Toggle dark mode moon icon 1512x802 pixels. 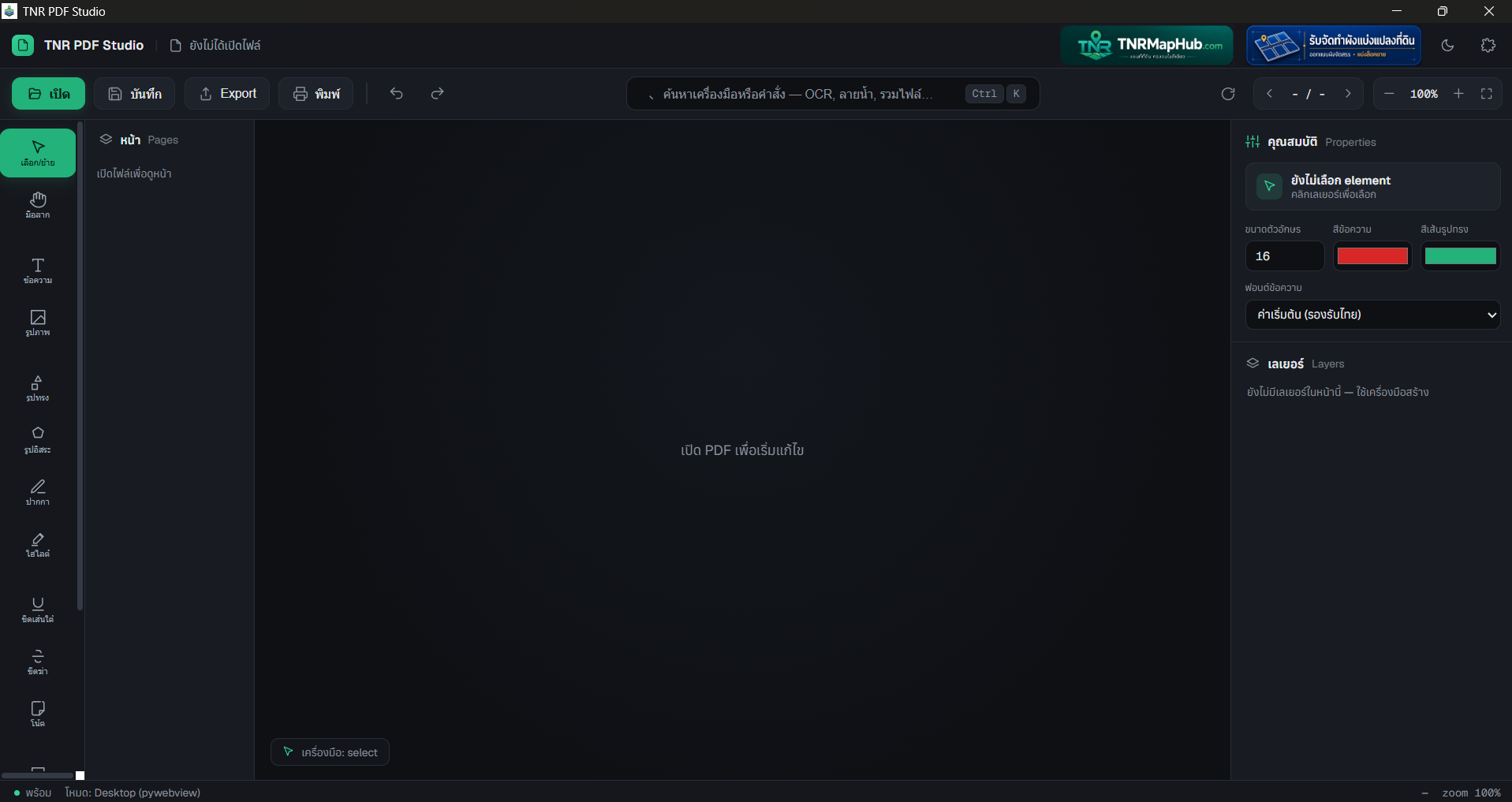[1447, 46]
